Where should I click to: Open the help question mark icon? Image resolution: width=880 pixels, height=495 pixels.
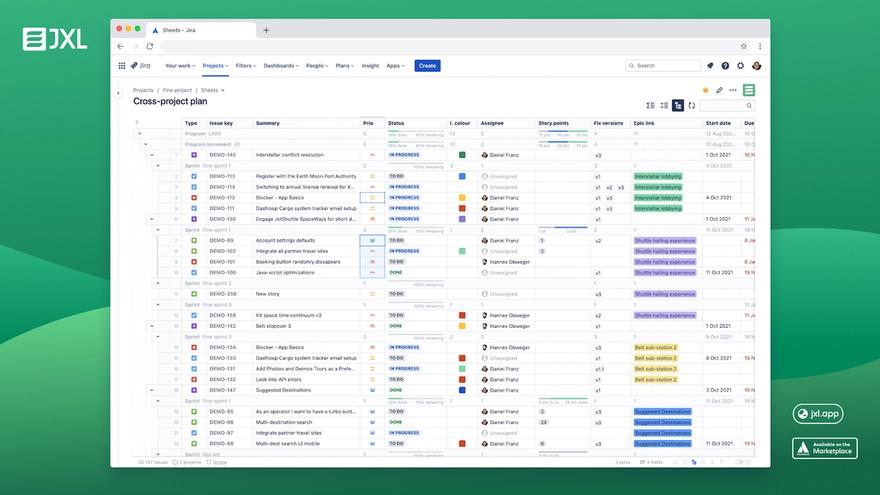coord(725,66)
